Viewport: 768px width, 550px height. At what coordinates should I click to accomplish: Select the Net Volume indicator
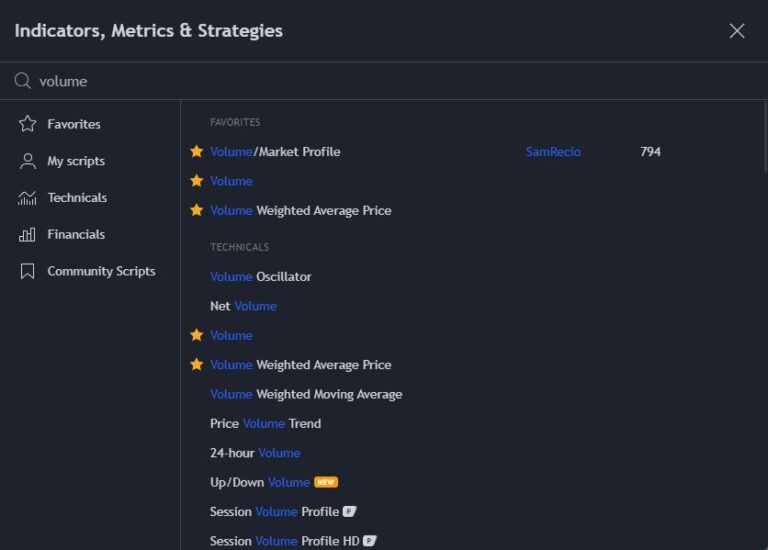243,306
